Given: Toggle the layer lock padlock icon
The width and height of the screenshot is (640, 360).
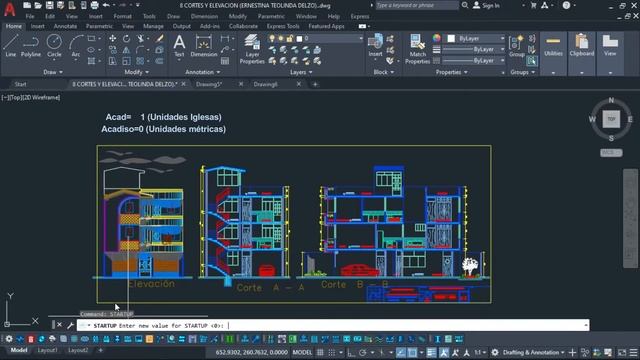Looking at the screenshot, I should coord(289,38).
